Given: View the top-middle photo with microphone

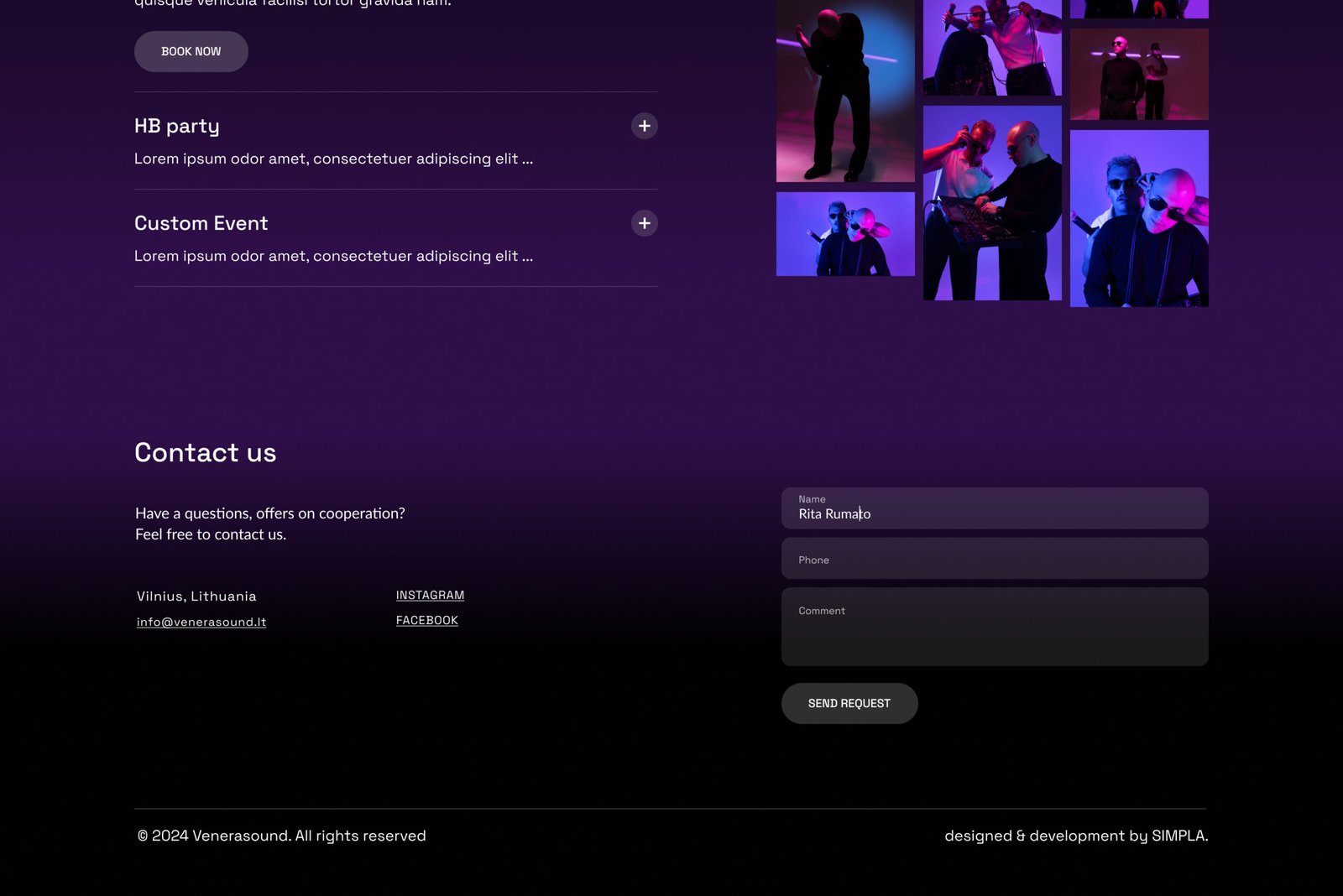Looking at the screenshot, I should click(x=992, y=46).
